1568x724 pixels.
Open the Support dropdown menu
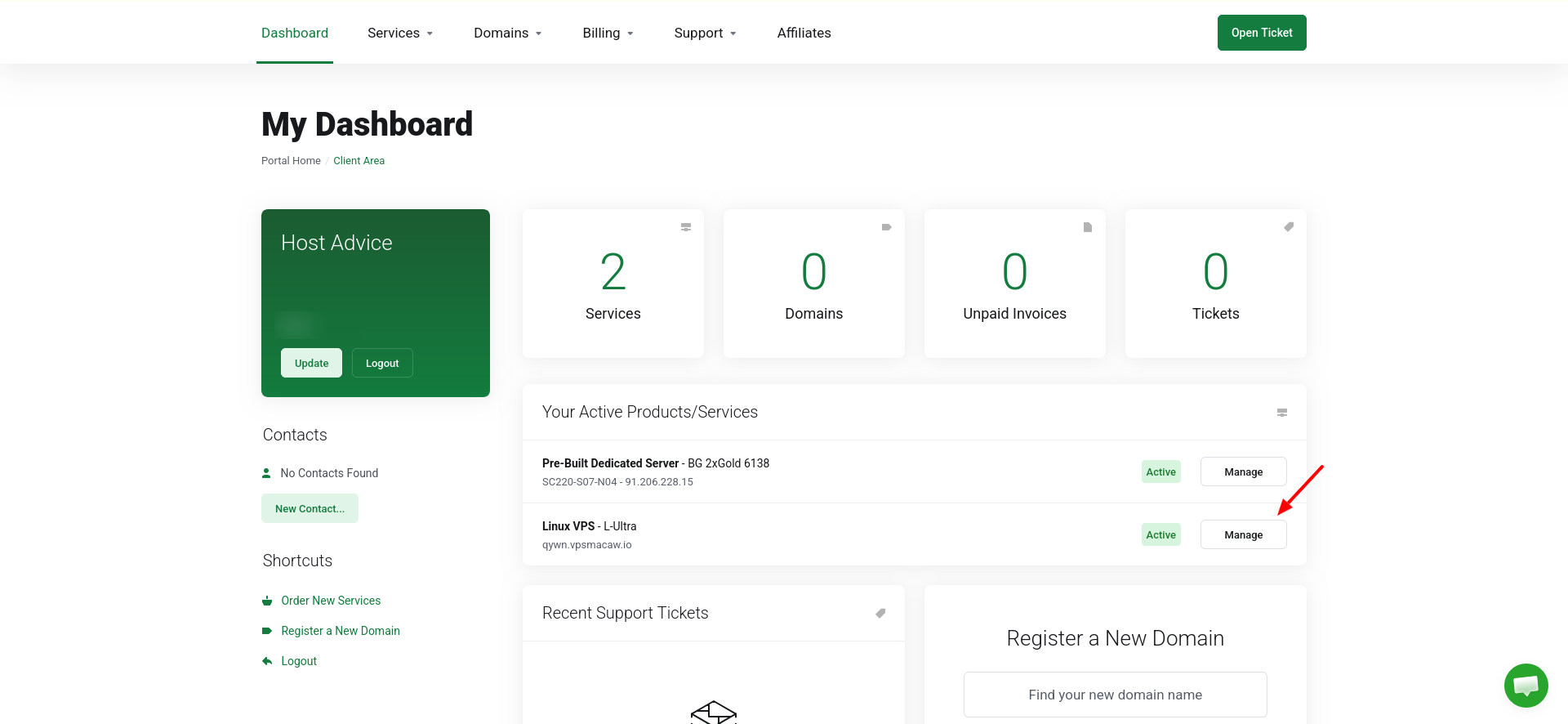pyautogui.click(x=706, y=33)
